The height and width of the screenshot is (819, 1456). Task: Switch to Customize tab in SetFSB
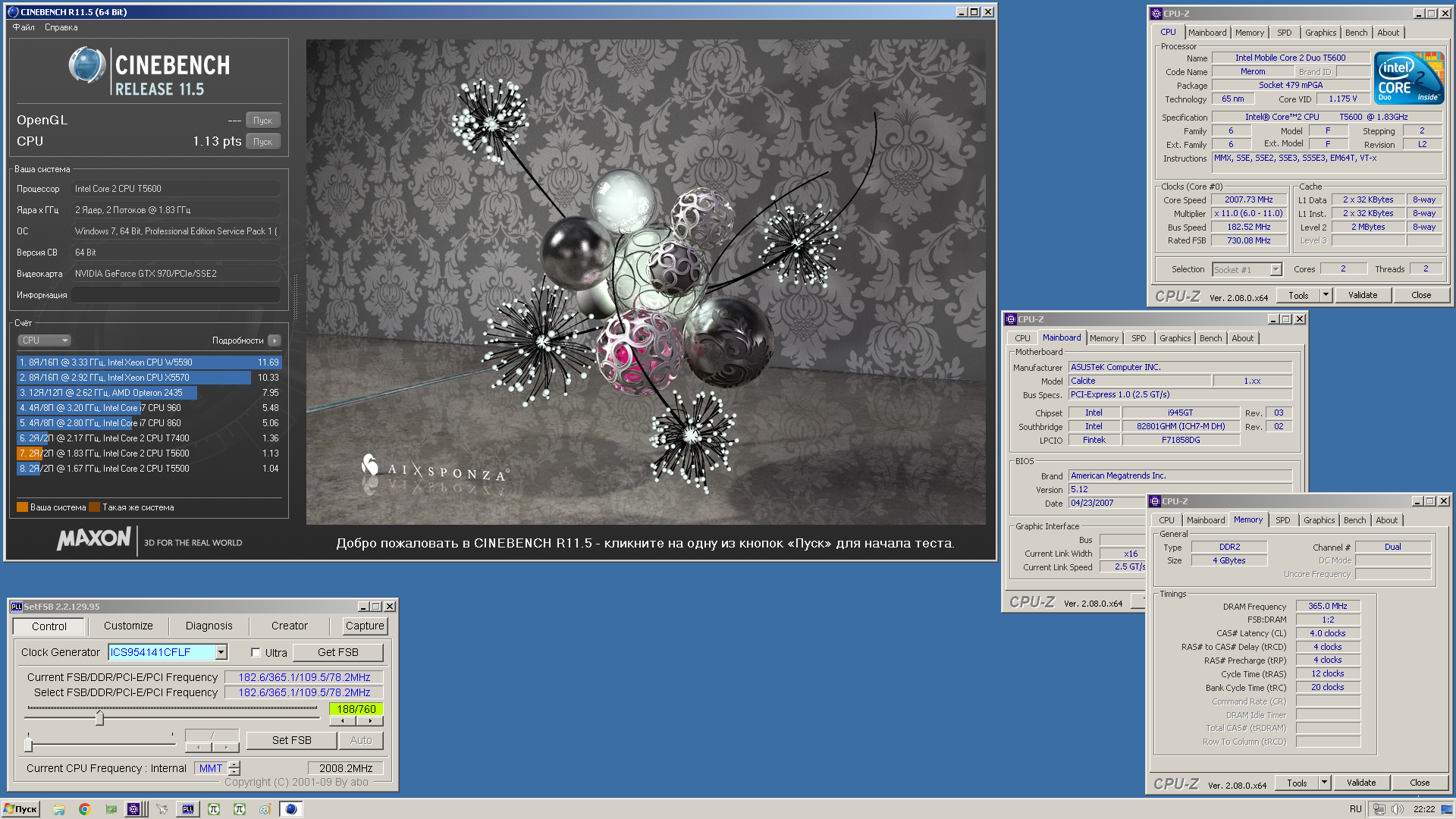[128, 626]
